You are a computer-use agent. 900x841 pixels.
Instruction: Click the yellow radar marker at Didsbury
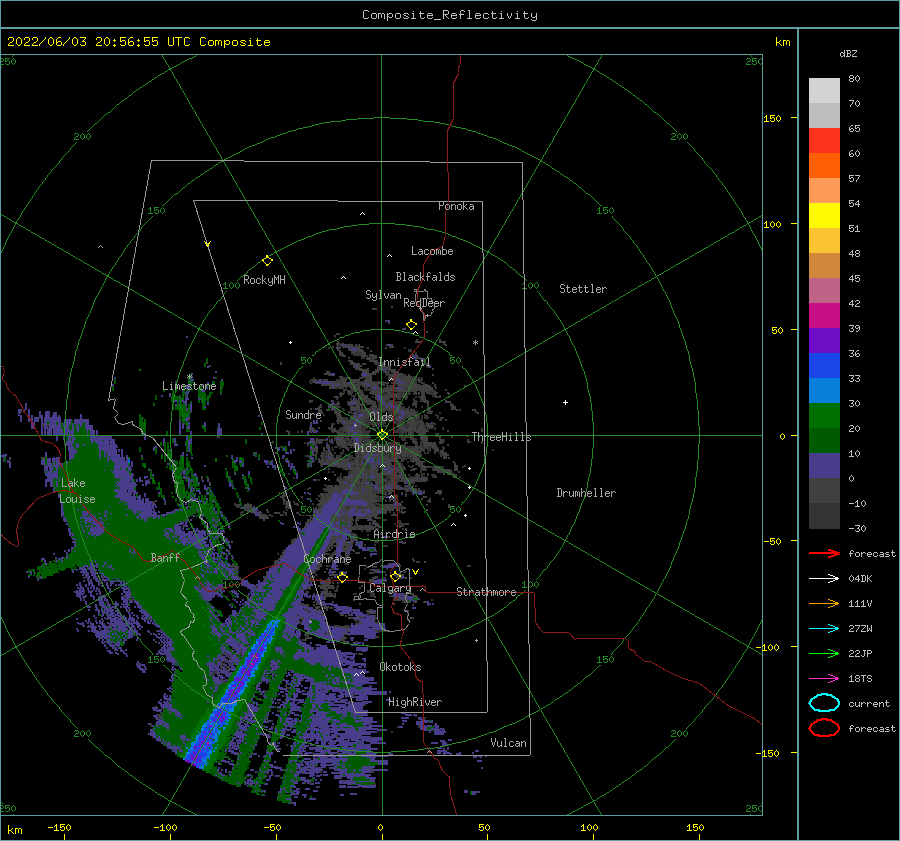click(382, 435)
